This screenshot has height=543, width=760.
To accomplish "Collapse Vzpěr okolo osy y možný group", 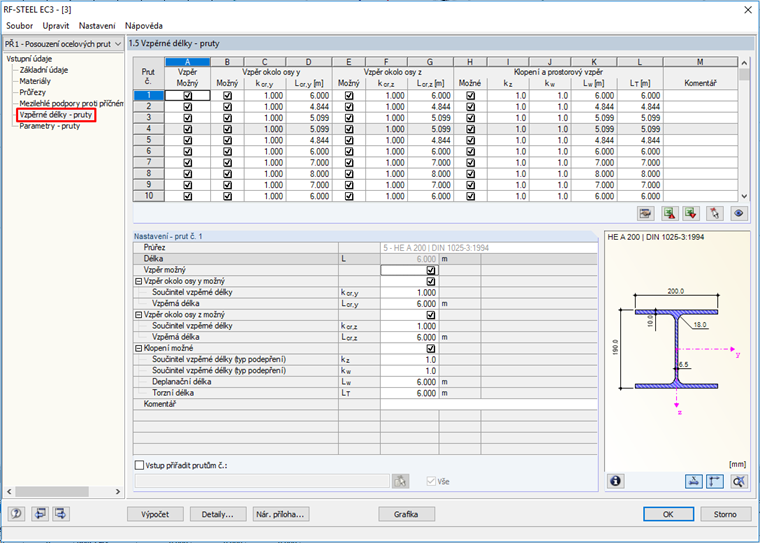I will coord(139,281).
